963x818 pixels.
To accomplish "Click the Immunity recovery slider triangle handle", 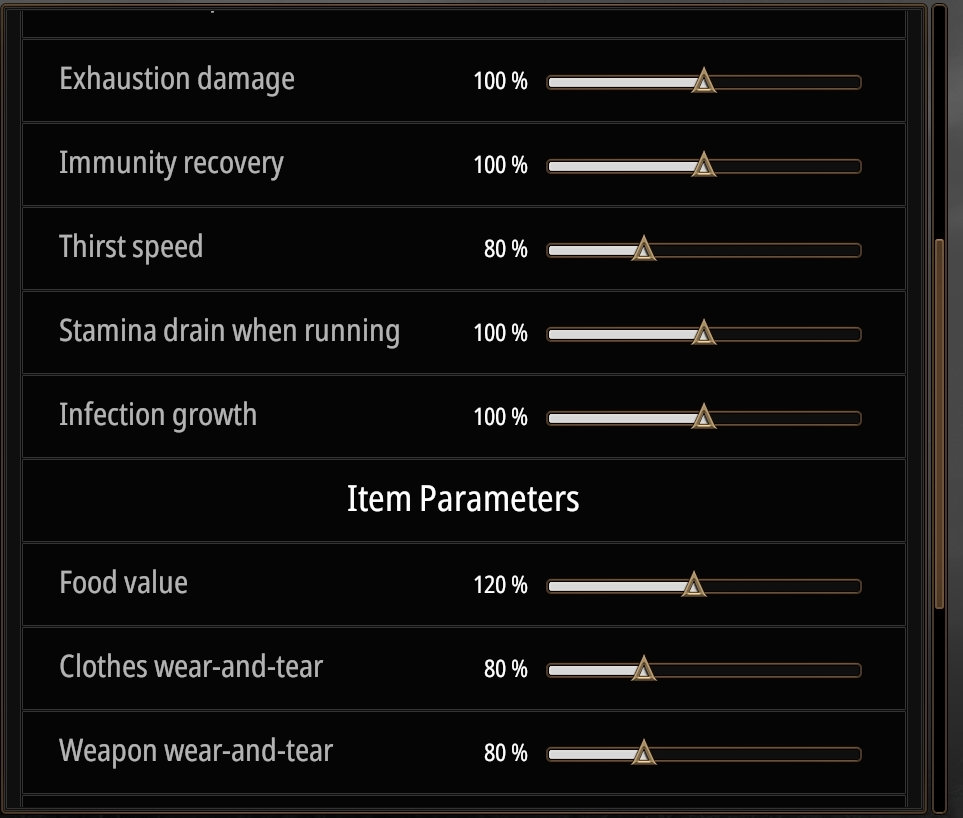I will pyautogui.click(x=703, y=166).
